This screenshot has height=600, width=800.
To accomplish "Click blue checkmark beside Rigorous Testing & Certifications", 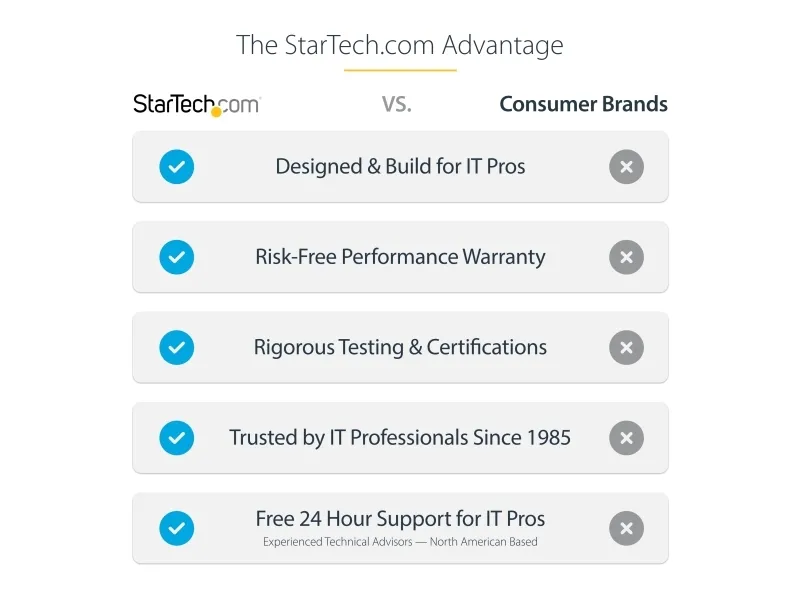I will click(x=177, y=347).
